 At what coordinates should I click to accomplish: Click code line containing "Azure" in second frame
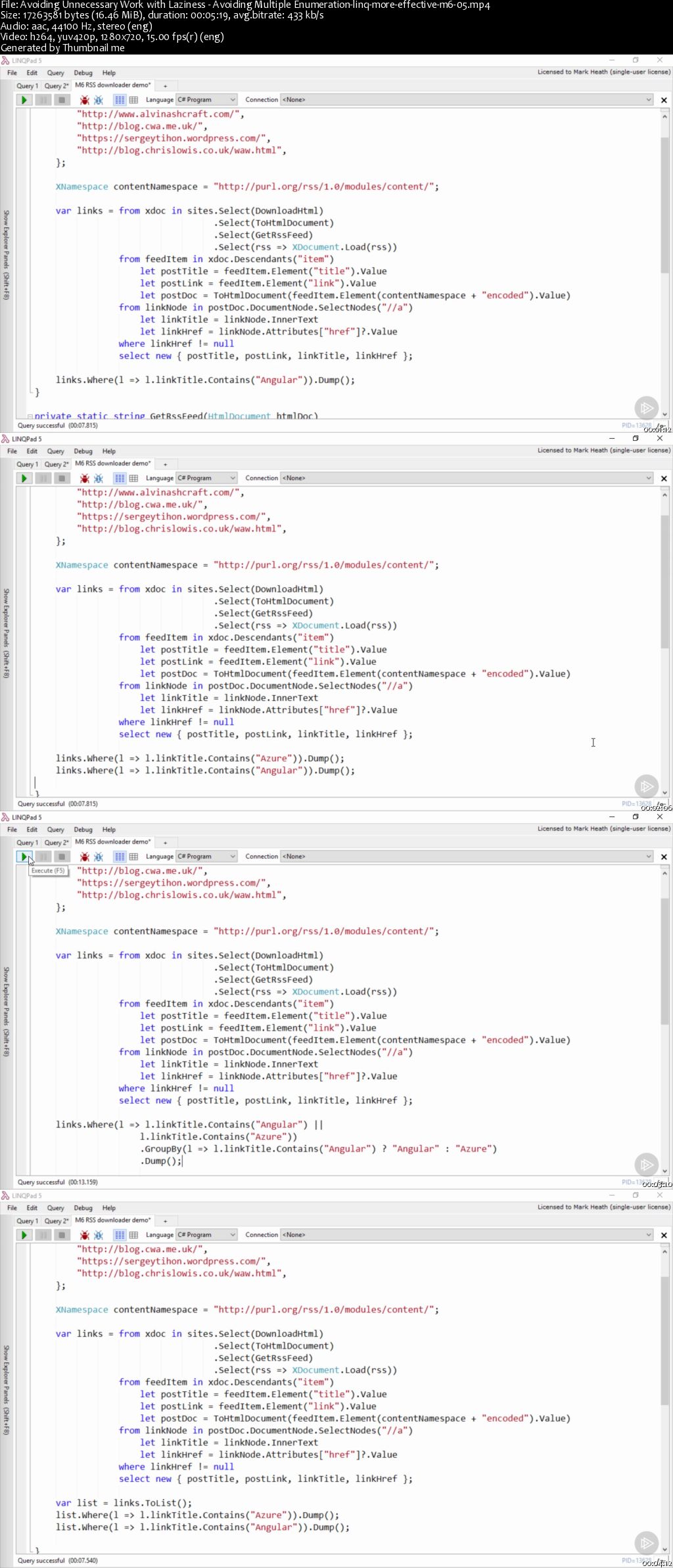(200, 759)
